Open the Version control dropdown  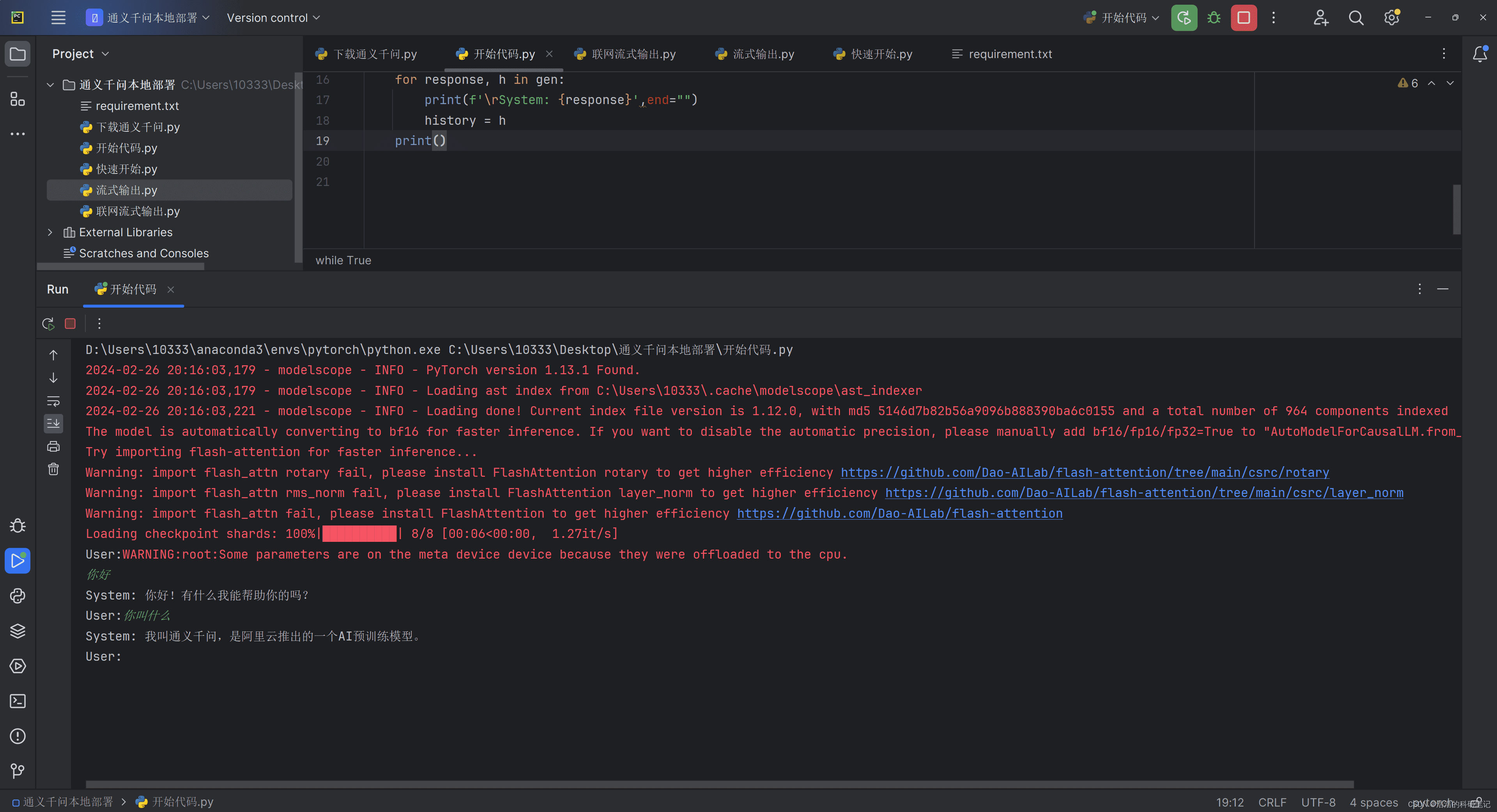coord(273,18)
